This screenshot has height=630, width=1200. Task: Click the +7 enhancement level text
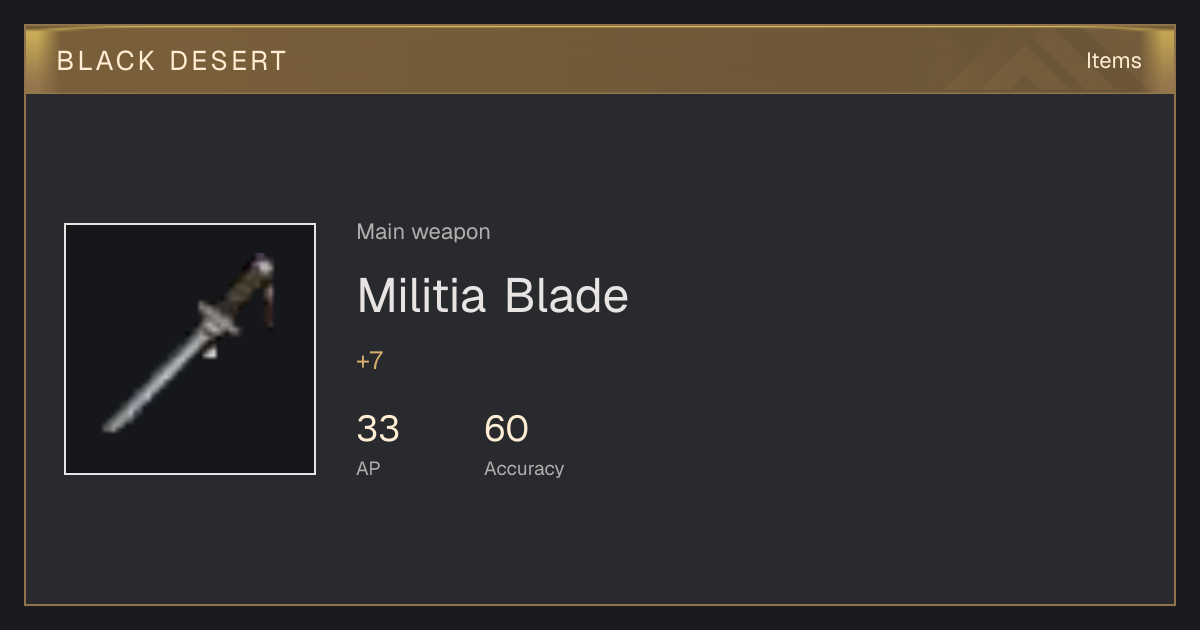(369, 361)
